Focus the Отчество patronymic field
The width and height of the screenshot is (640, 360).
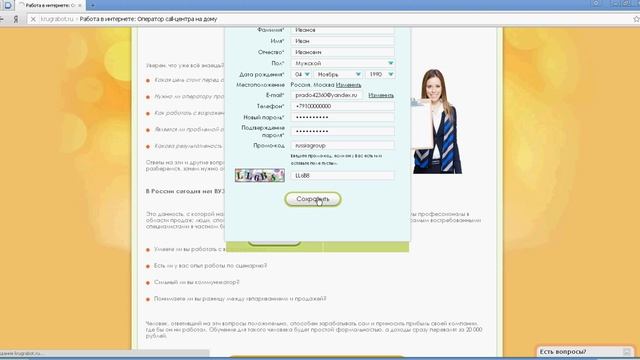342,52
